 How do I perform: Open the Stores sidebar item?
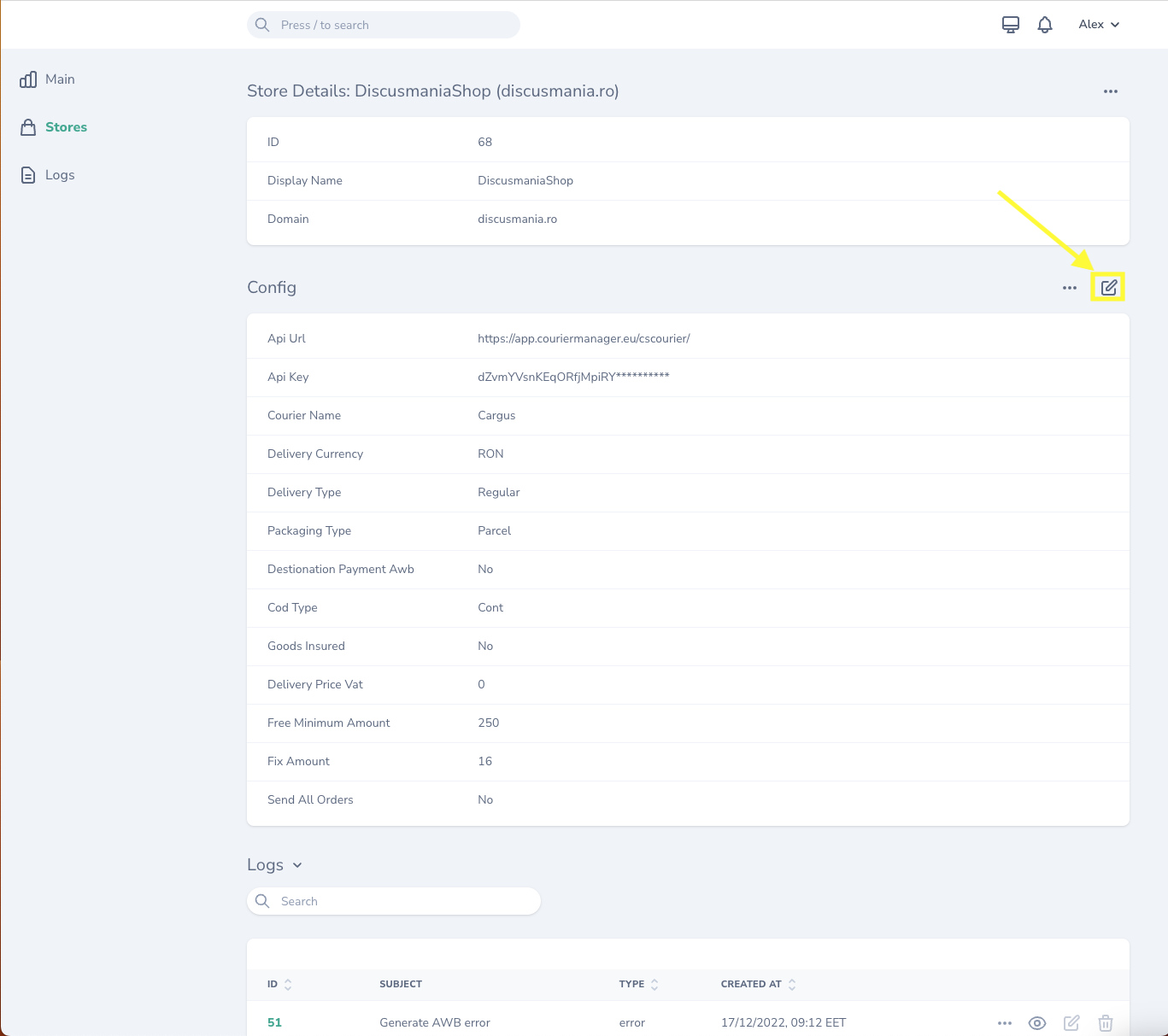coord(54,127)
